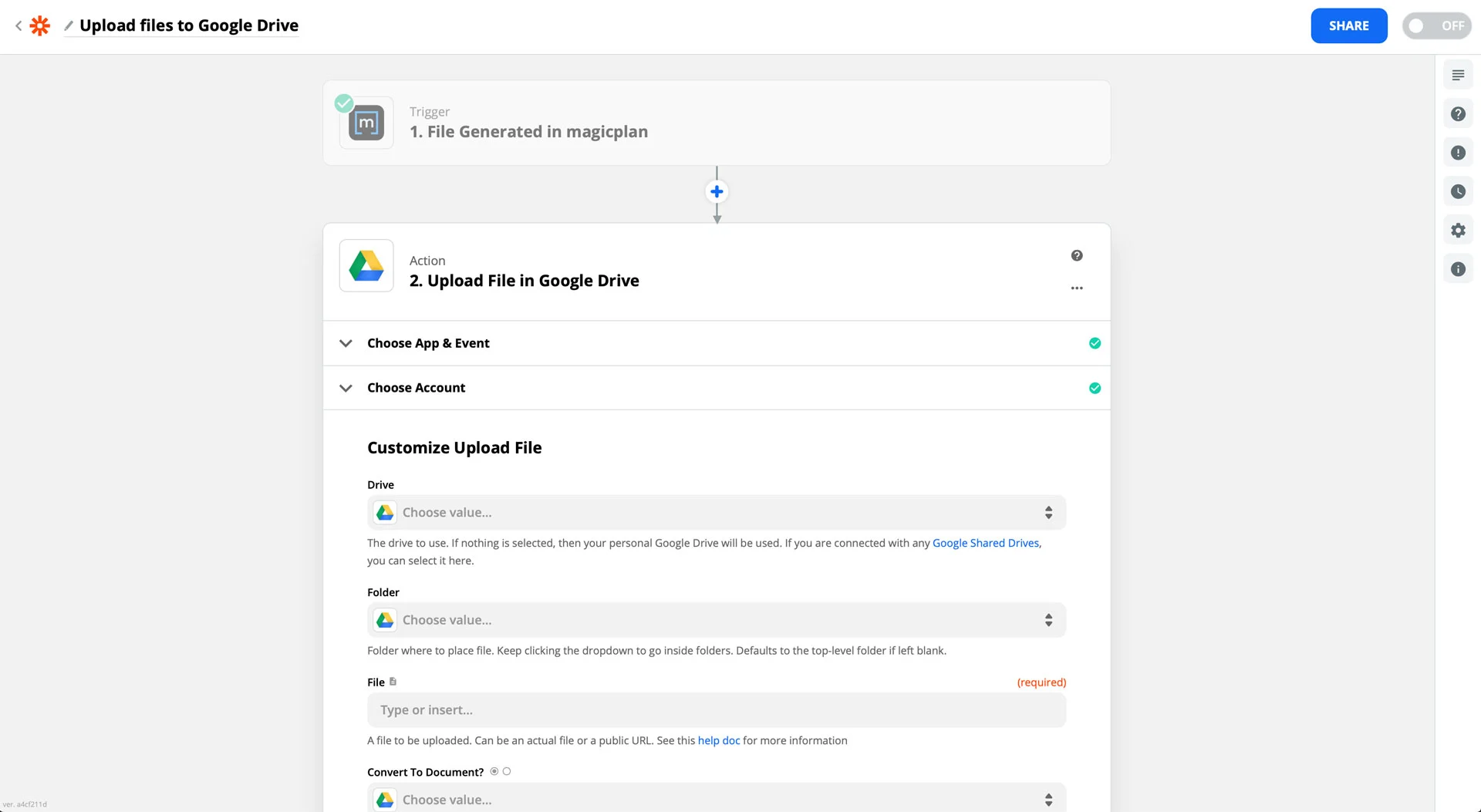
Task: Click the SHARE button
Action: [x=1348, y=25]
